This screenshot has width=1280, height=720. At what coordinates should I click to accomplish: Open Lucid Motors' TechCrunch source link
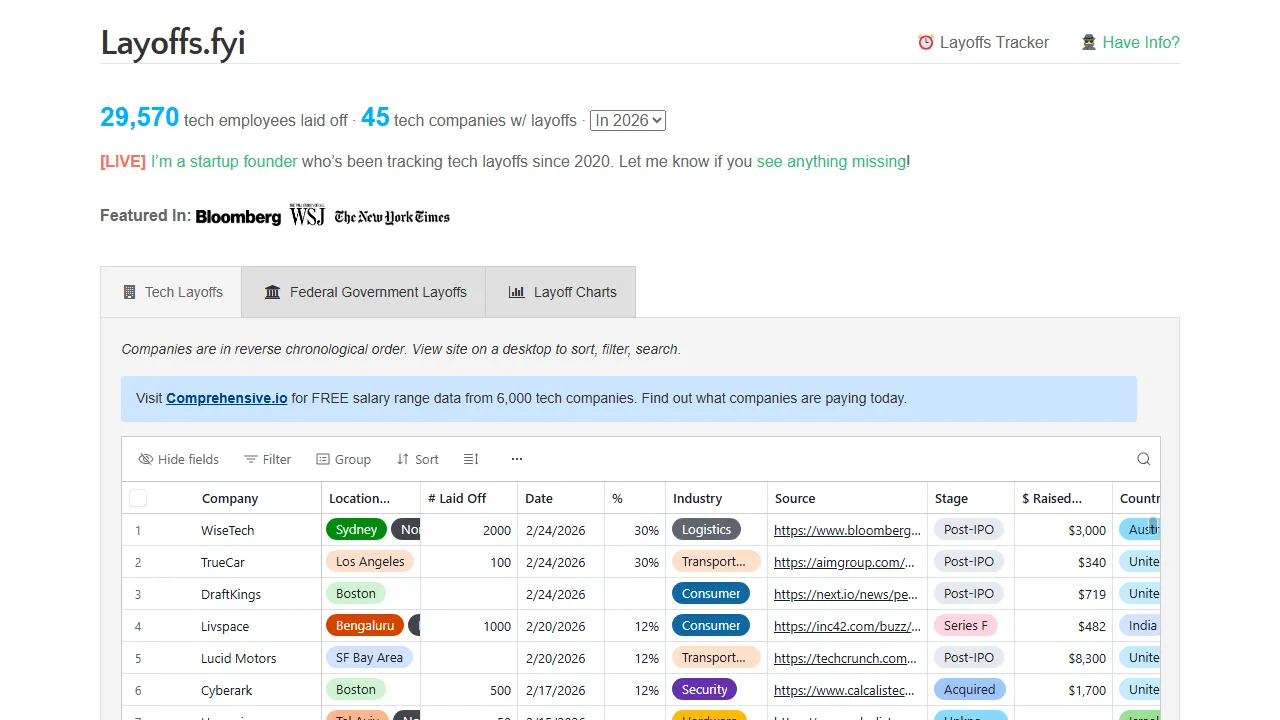point(847,658)
